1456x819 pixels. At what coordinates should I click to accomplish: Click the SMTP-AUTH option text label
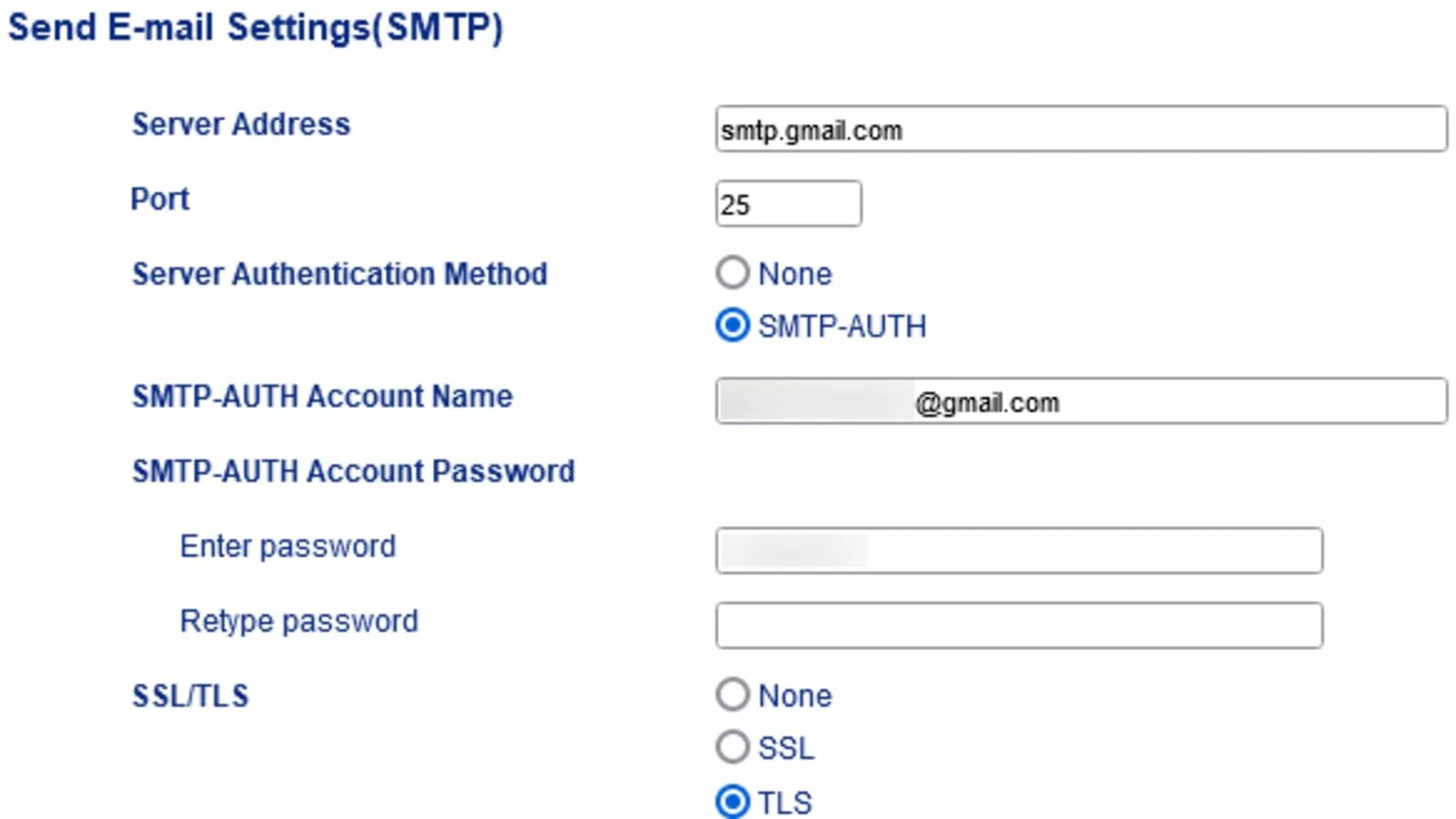pos(843,326)
